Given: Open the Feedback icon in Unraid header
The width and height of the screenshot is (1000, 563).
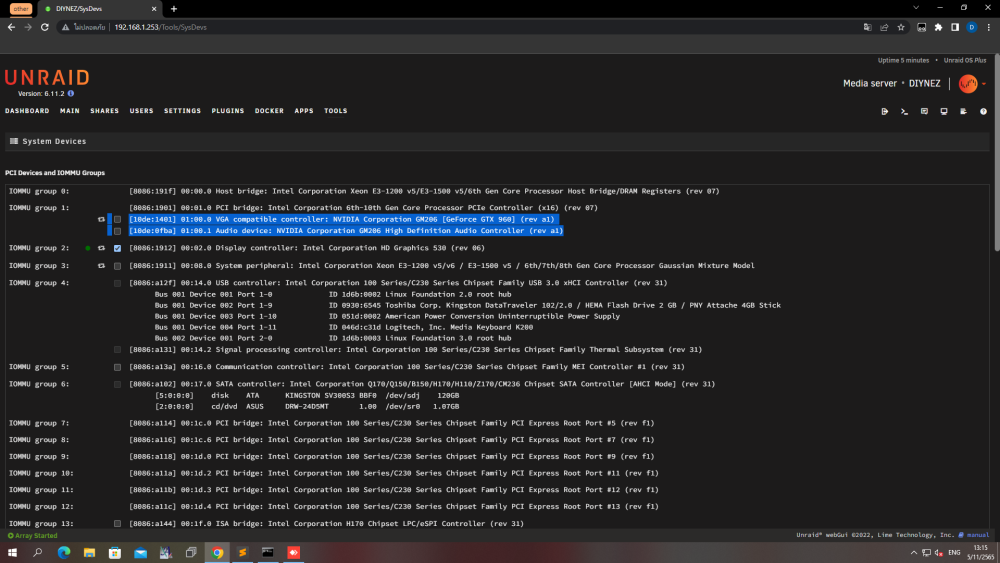Looking at the screenshot, I should click(924, 111).
